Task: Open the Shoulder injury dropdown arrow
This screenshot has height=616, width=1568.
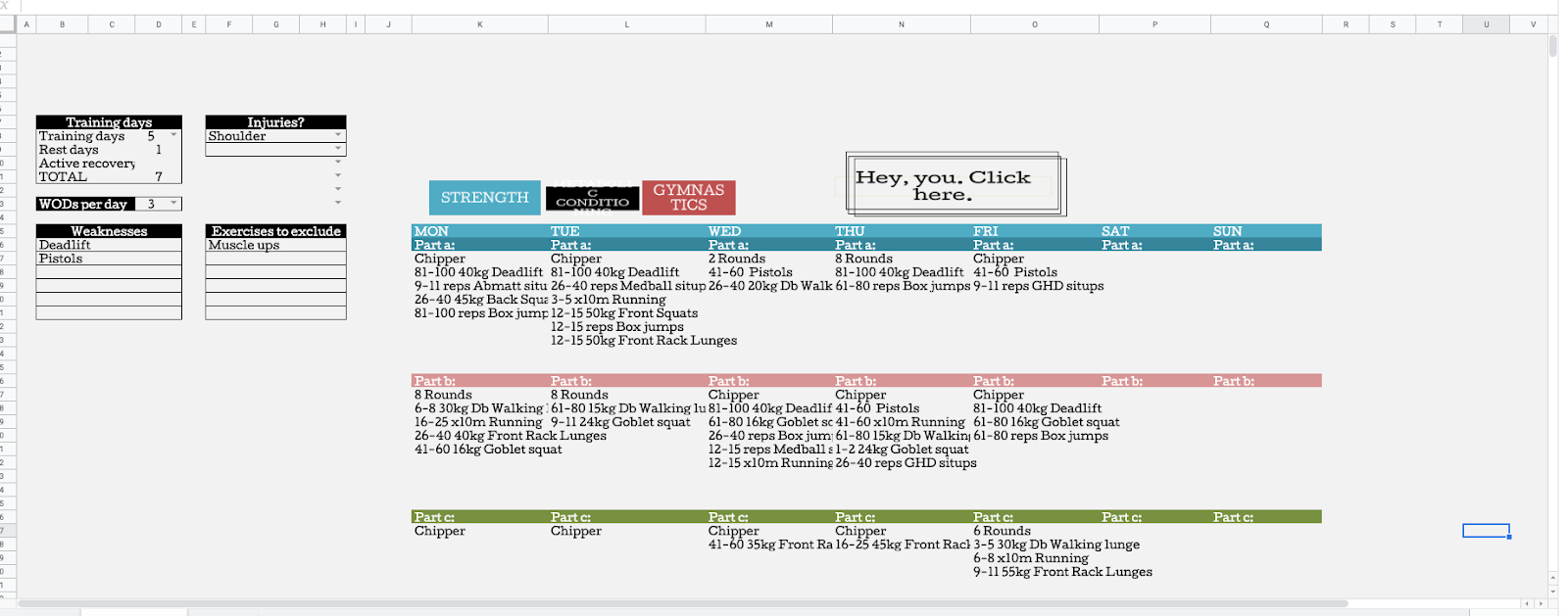Action: point(338,135)
